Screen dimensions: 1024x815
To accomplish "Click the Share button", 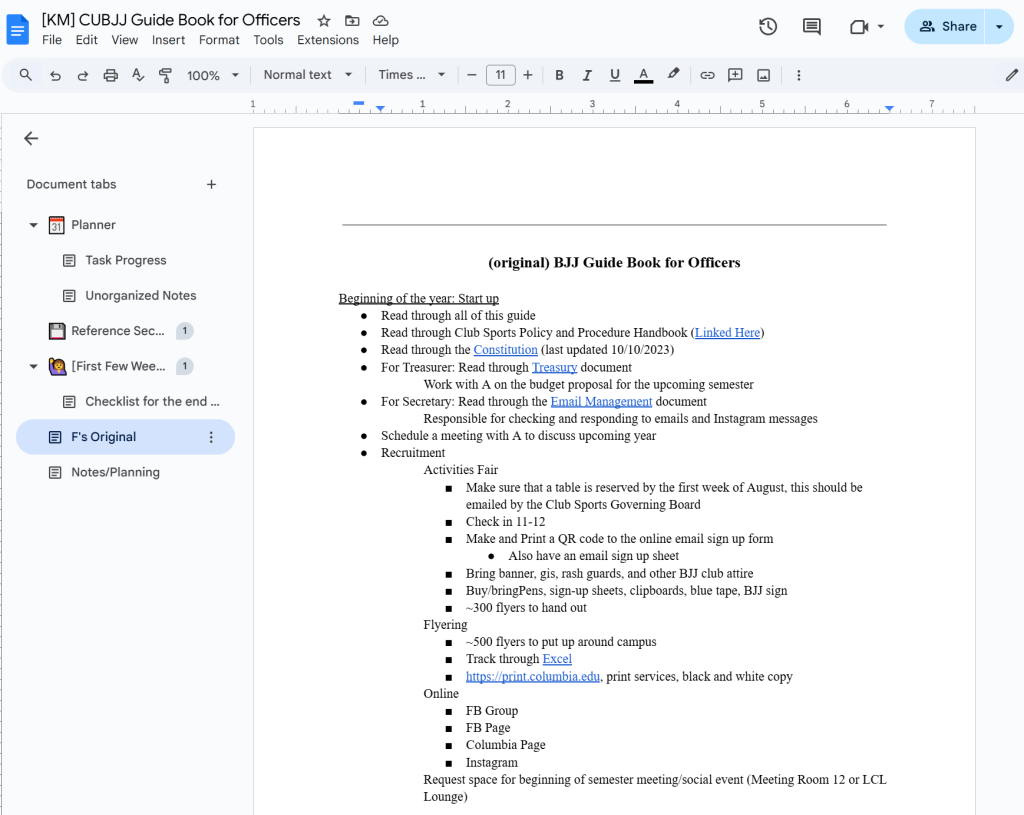I will tap(947, 27).
